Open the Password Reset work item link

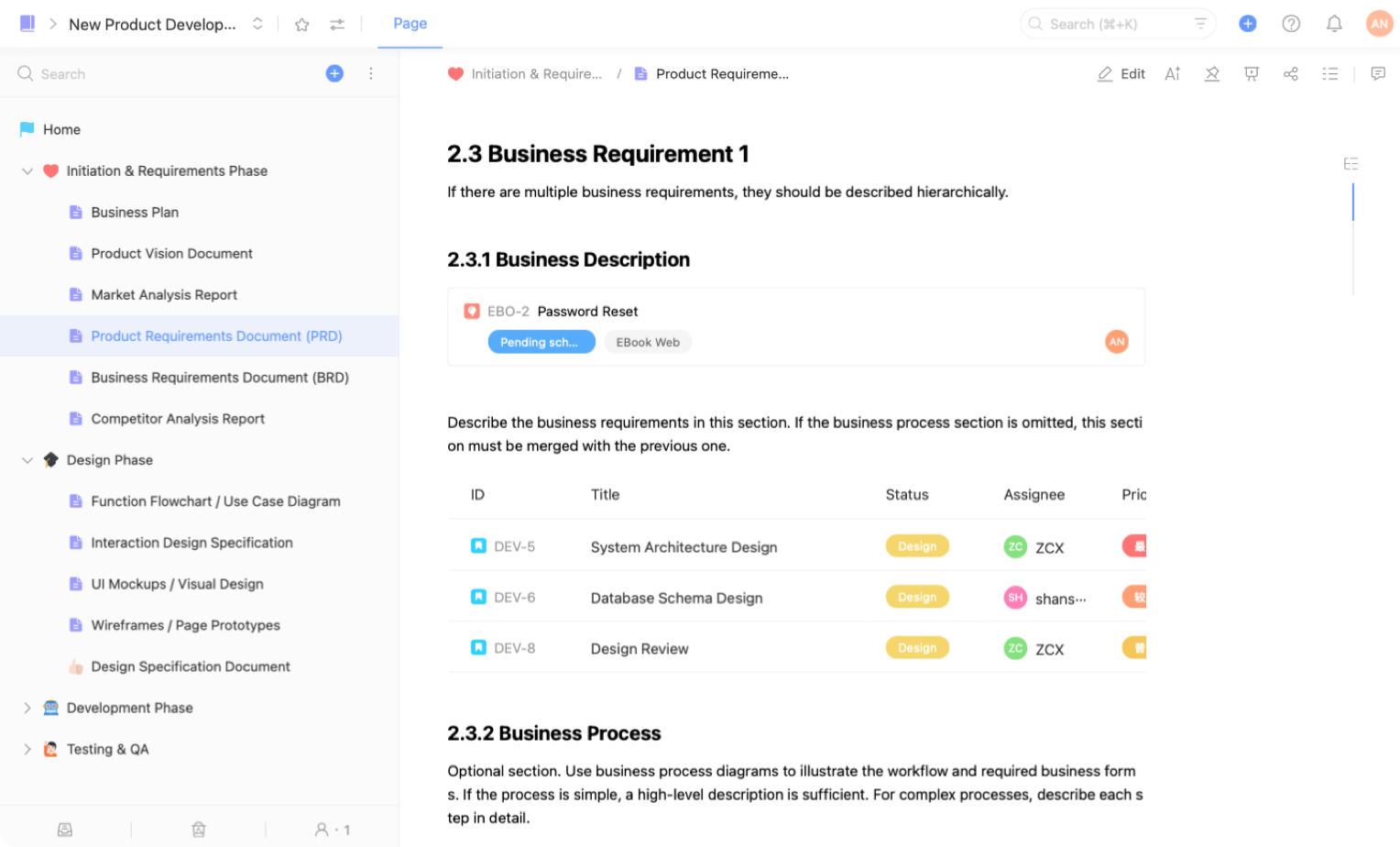point(587,312)
